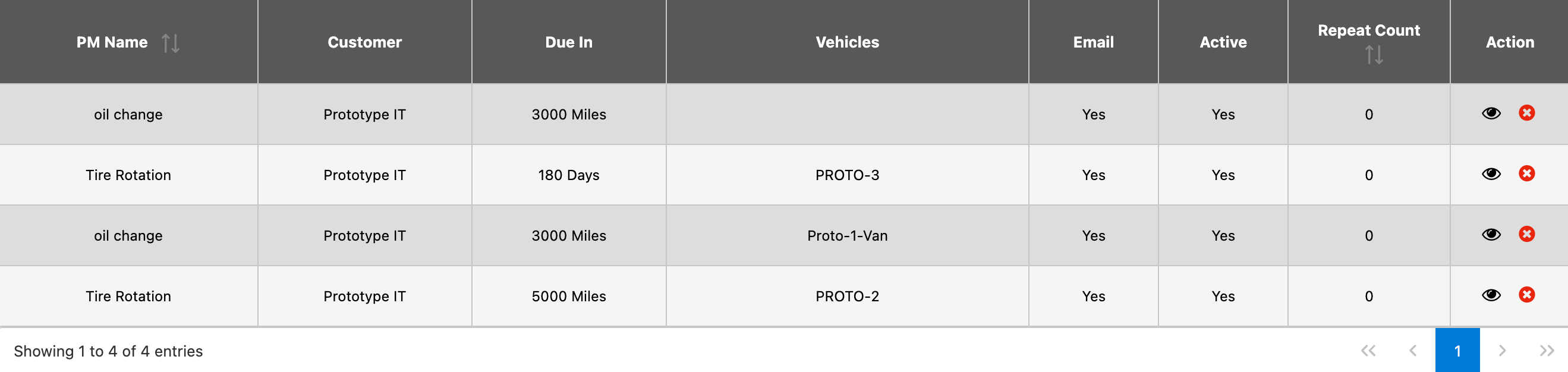View the PROTO-2 Tire Rotation entry

pyautogui.click(x=1491, y=295)
